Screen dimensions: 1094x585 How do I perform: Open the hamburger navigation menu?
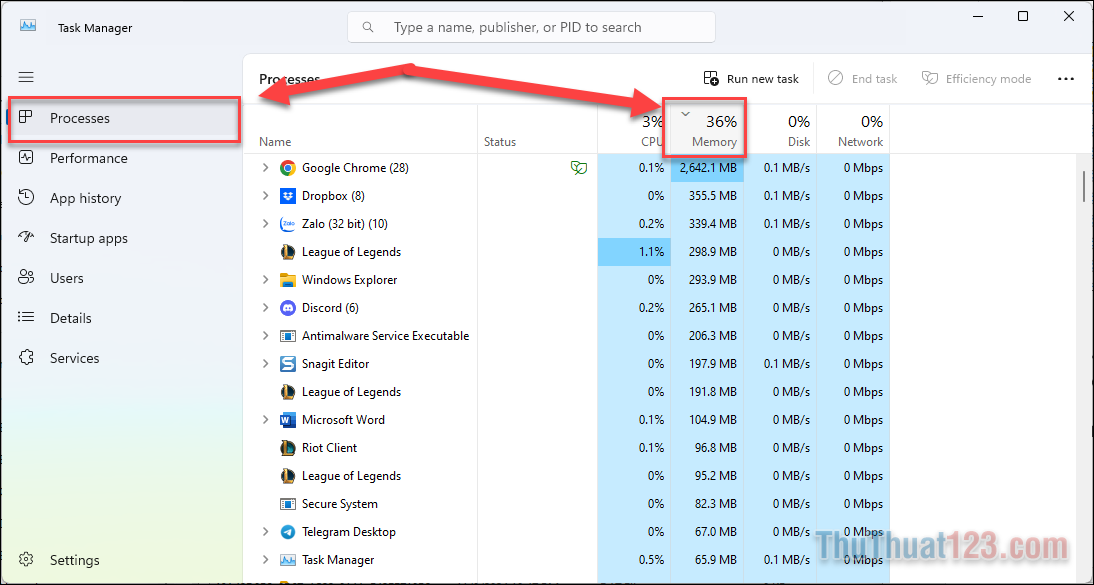point(26,77)
